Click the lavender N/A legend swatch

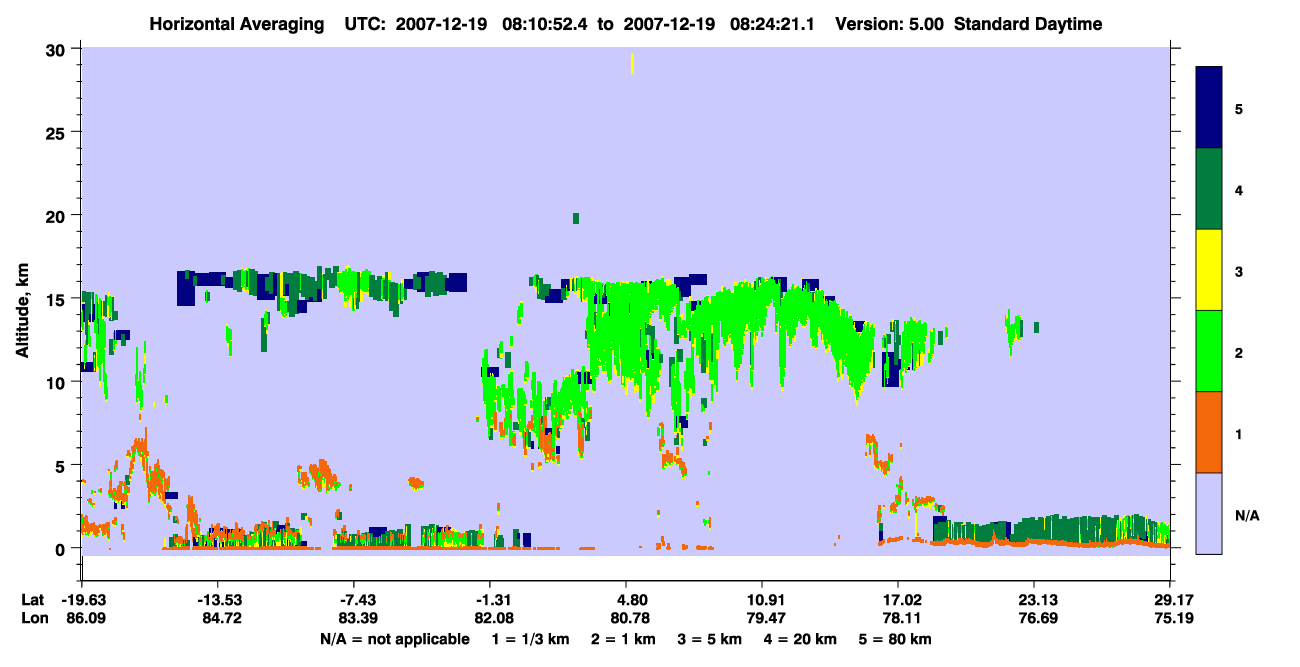pos(1209,513)
